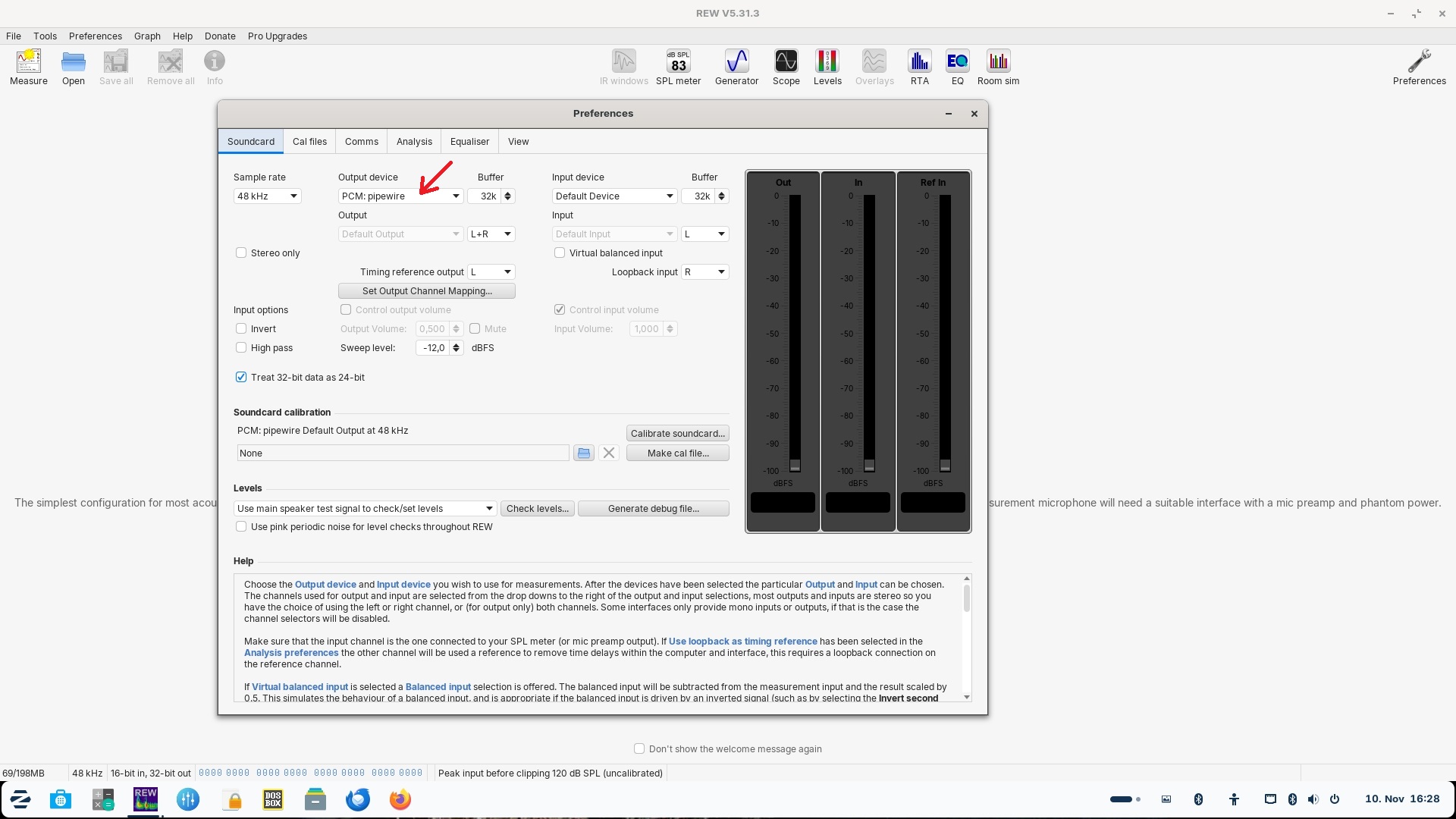Open the EQ window
Viewport: 1456px width, 819px height.
[x=957, y=67]
